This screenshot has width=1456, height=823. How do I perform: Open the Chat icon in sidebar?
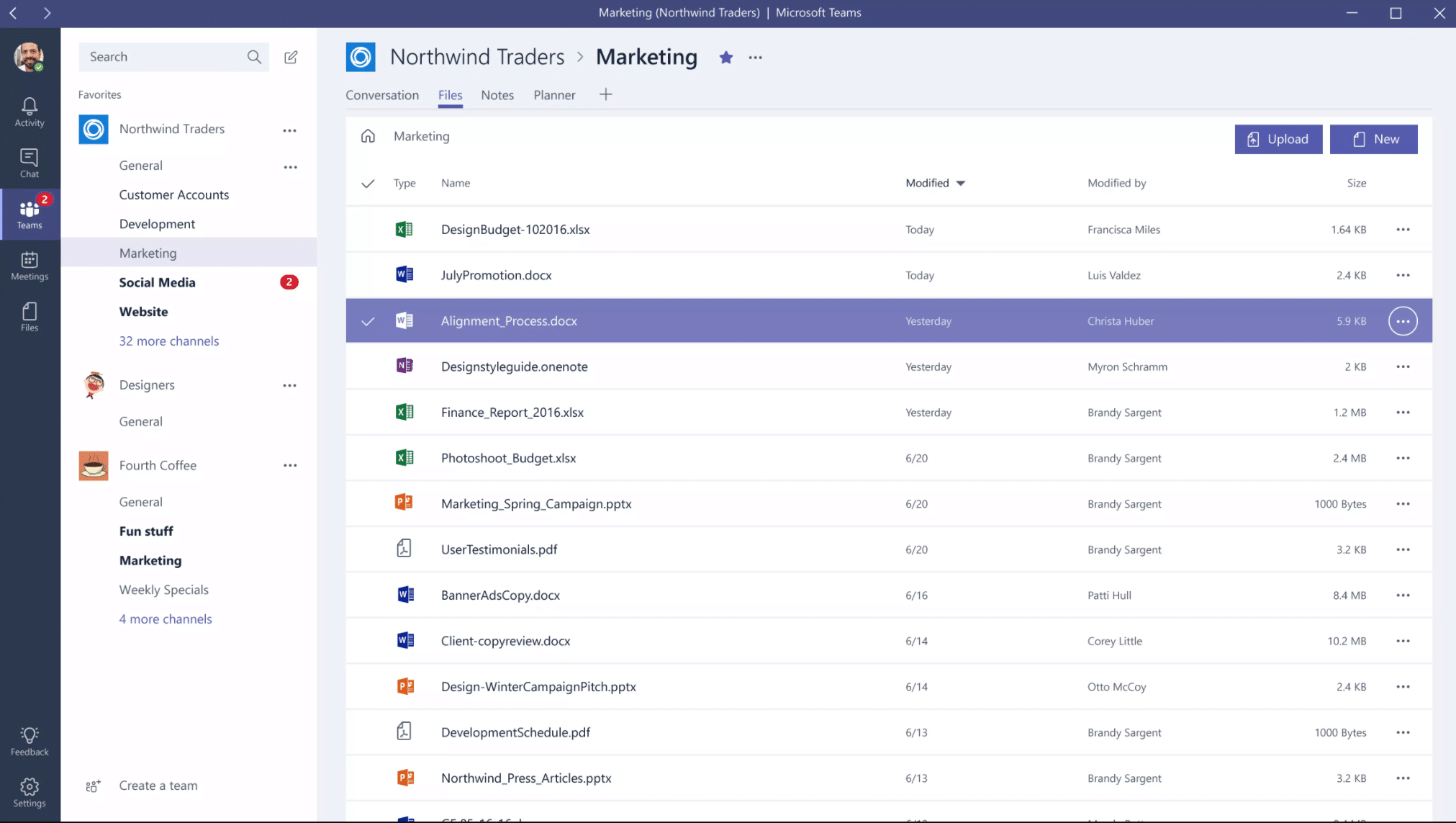pyautogui.click(x=29, y=163)
